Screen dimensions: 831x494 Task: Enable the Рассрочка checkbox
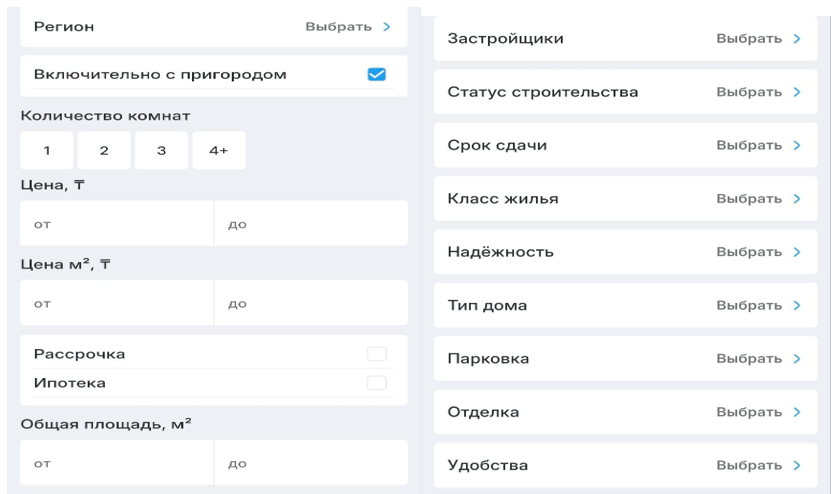pyautogui.click(x=376, y=354)
